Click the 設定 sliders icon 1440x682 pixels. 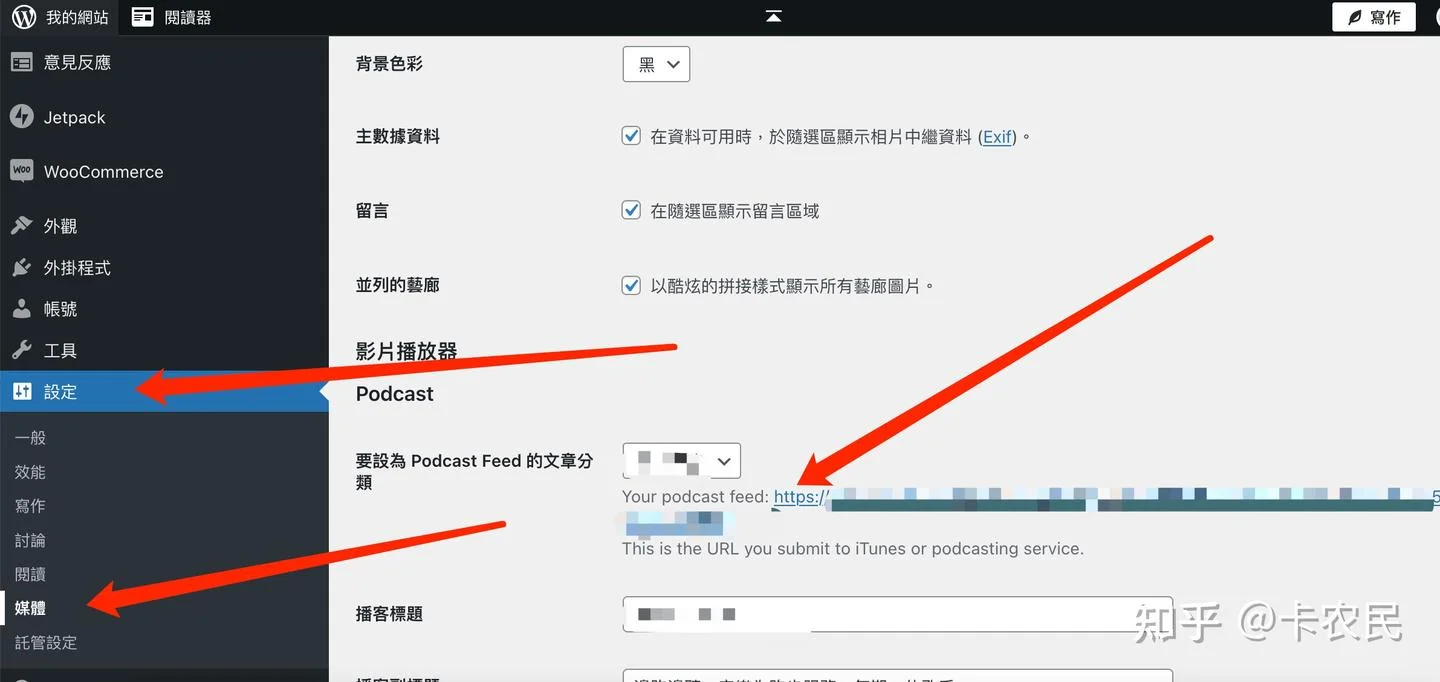pyautogui.click(x=22, y=392)
